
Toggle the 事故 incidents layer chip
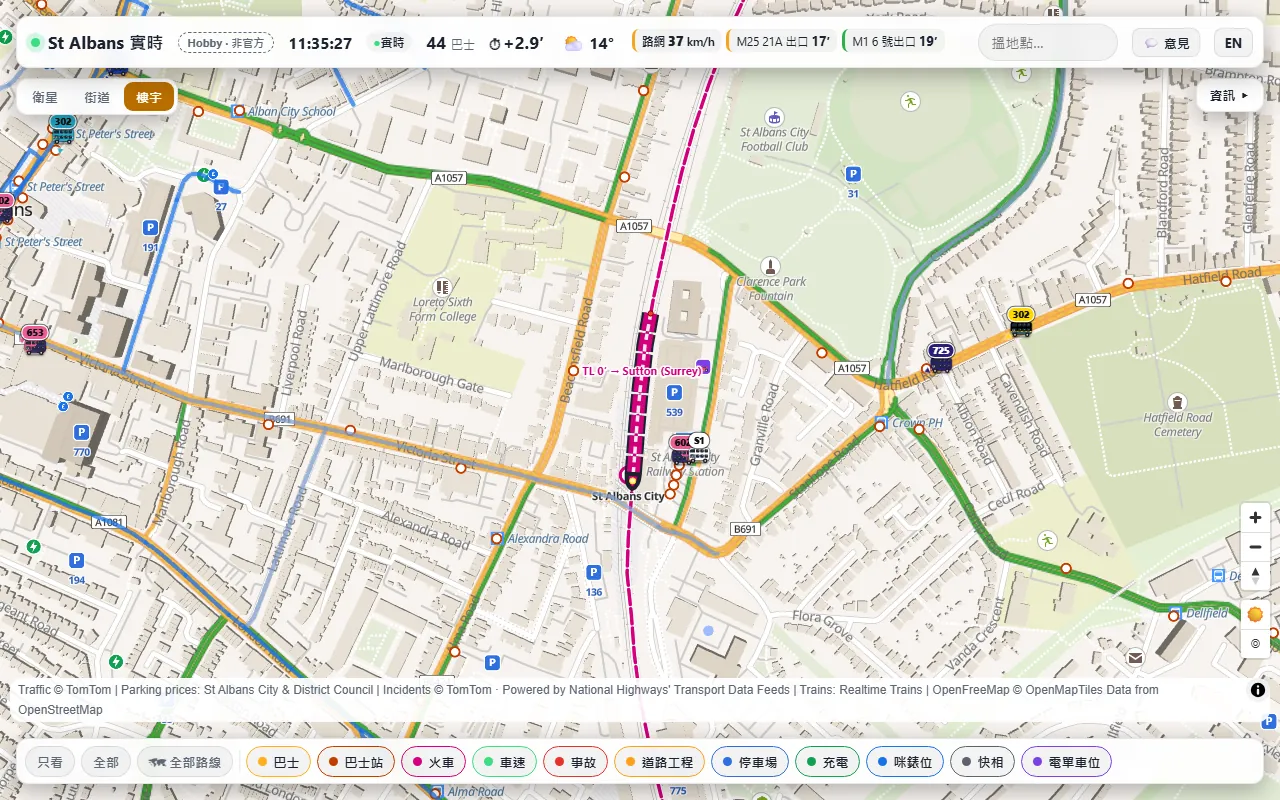[576, 763]
